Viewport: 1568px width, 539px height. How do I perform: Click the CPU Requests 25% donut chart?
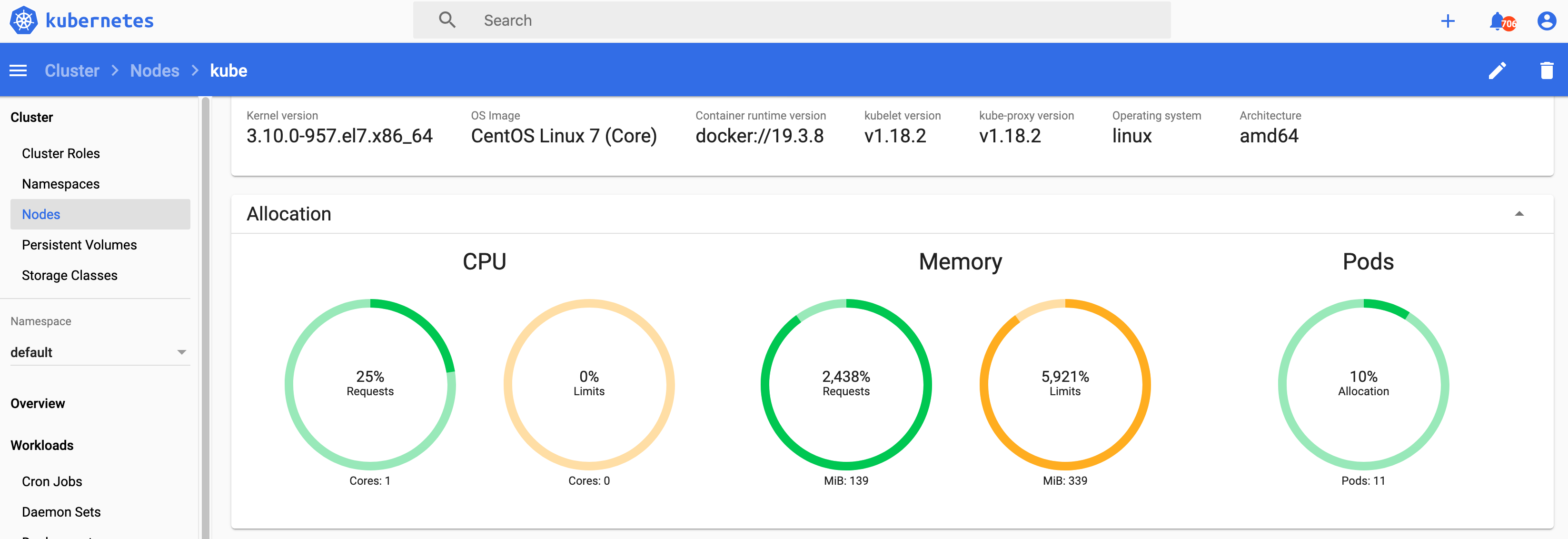pos(370,384)
